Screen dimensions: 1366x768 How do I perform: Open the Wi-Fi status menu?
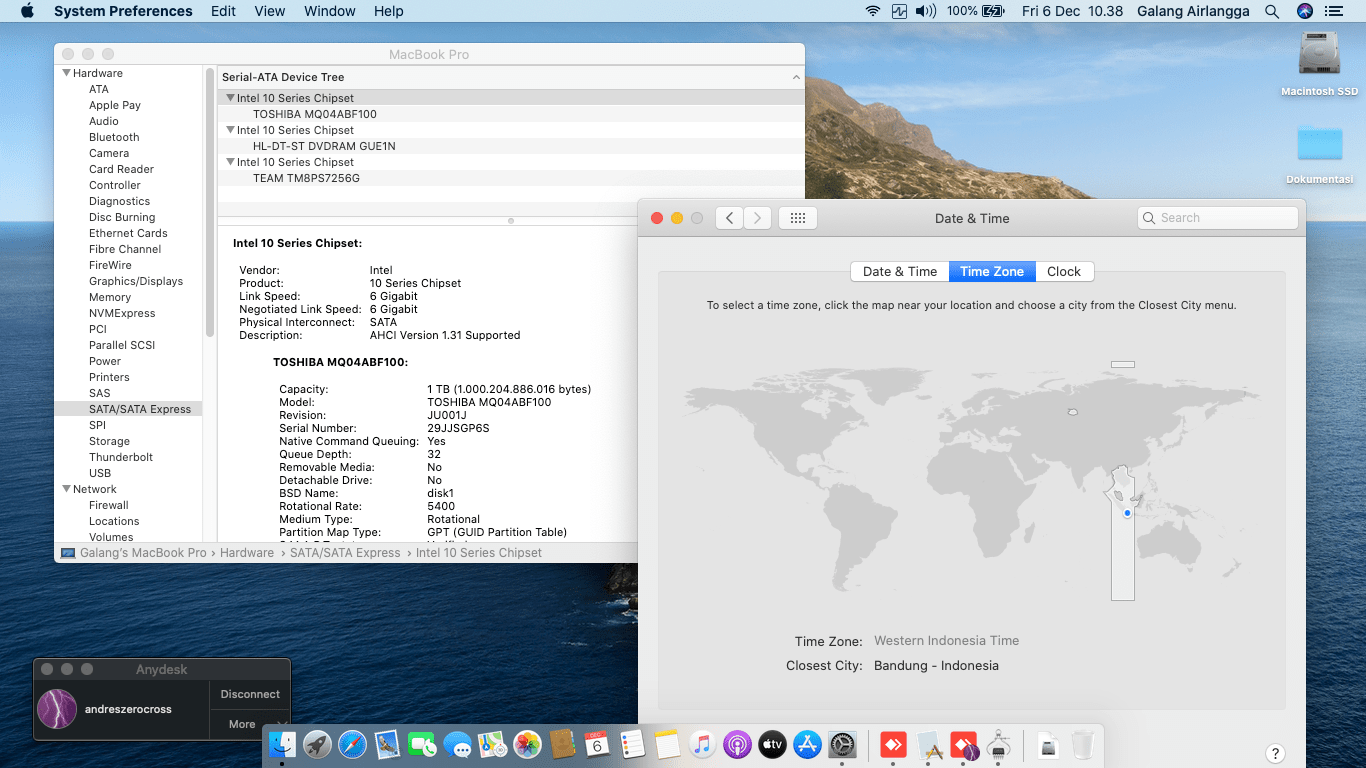coord(873,11)
